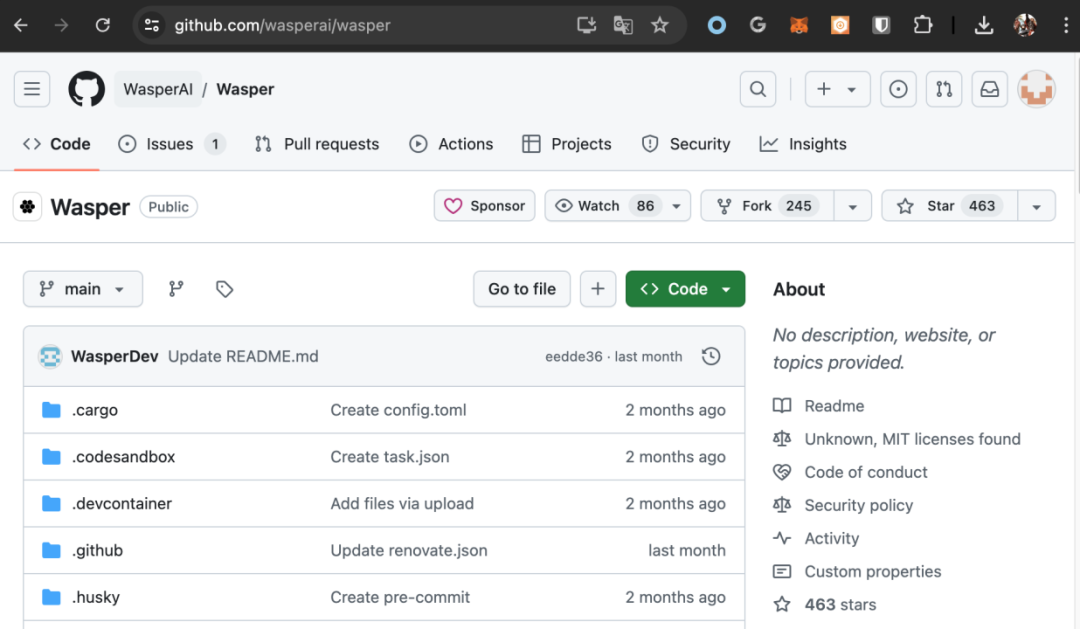Click the WasperDev commit author avatar
The height and width of the screenshot is (629, 1080).
coord(50,356)
